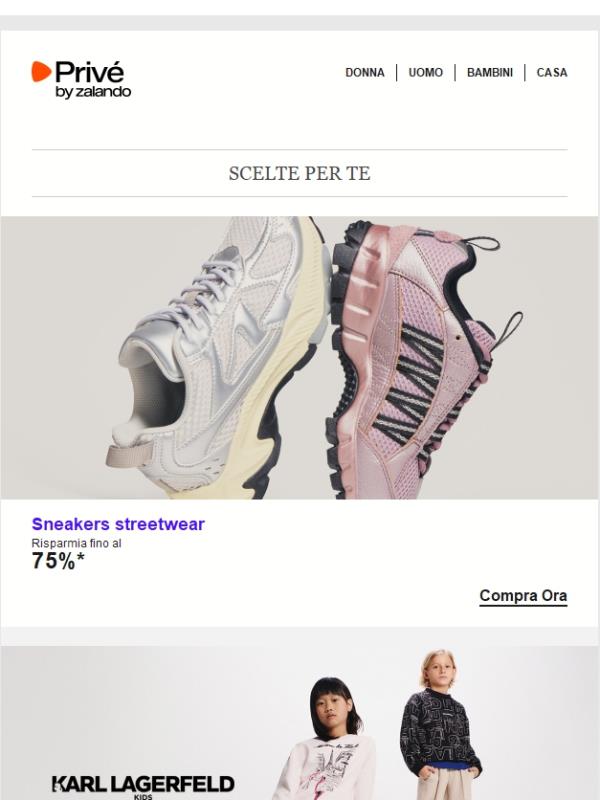Open the Sneakers streetwear title link
Screen dimensions: 600x800
point(118,524)
